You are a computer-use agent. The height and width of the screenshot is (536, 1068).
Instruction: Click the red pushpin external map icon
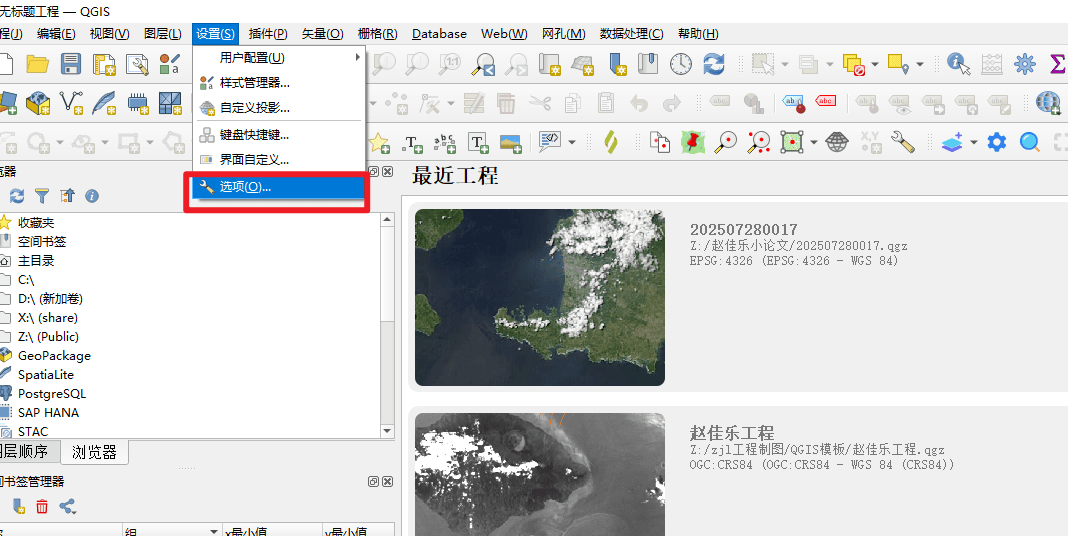point(693,142)
